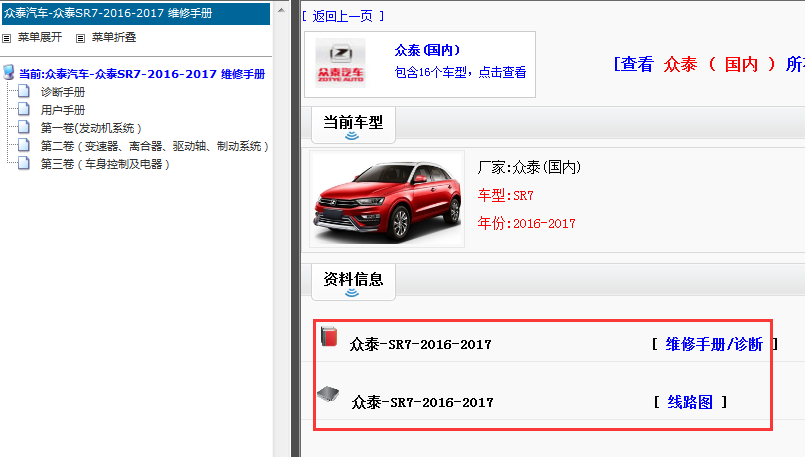Viewport: 805px width, 457px height.
Task: Click the 菜单折叠 collapse menu icon
Action: point(81,38)
